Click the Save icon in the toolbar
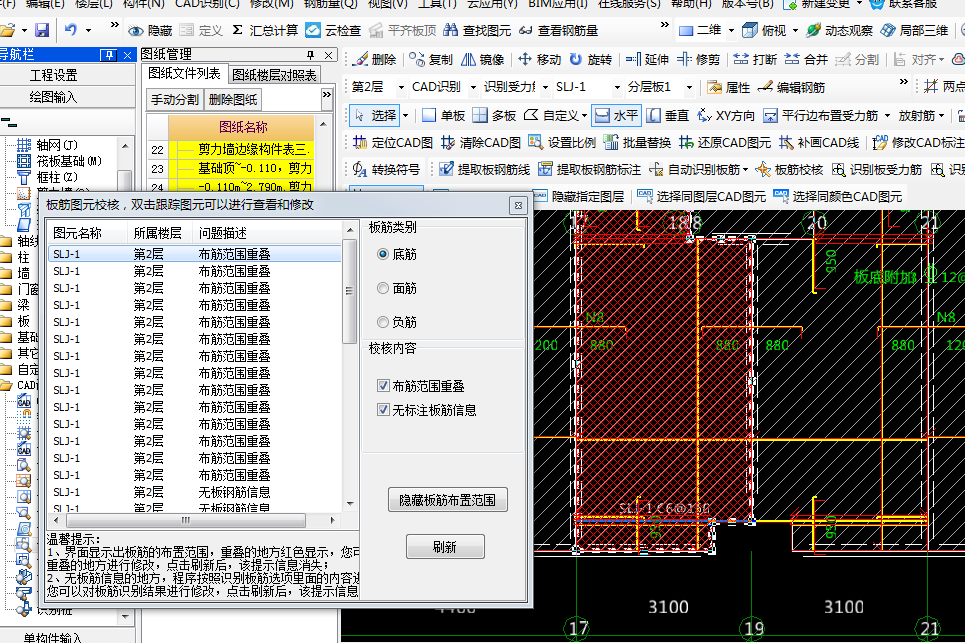Viewport: 965px width, 643px height. [x=42, y=30]
